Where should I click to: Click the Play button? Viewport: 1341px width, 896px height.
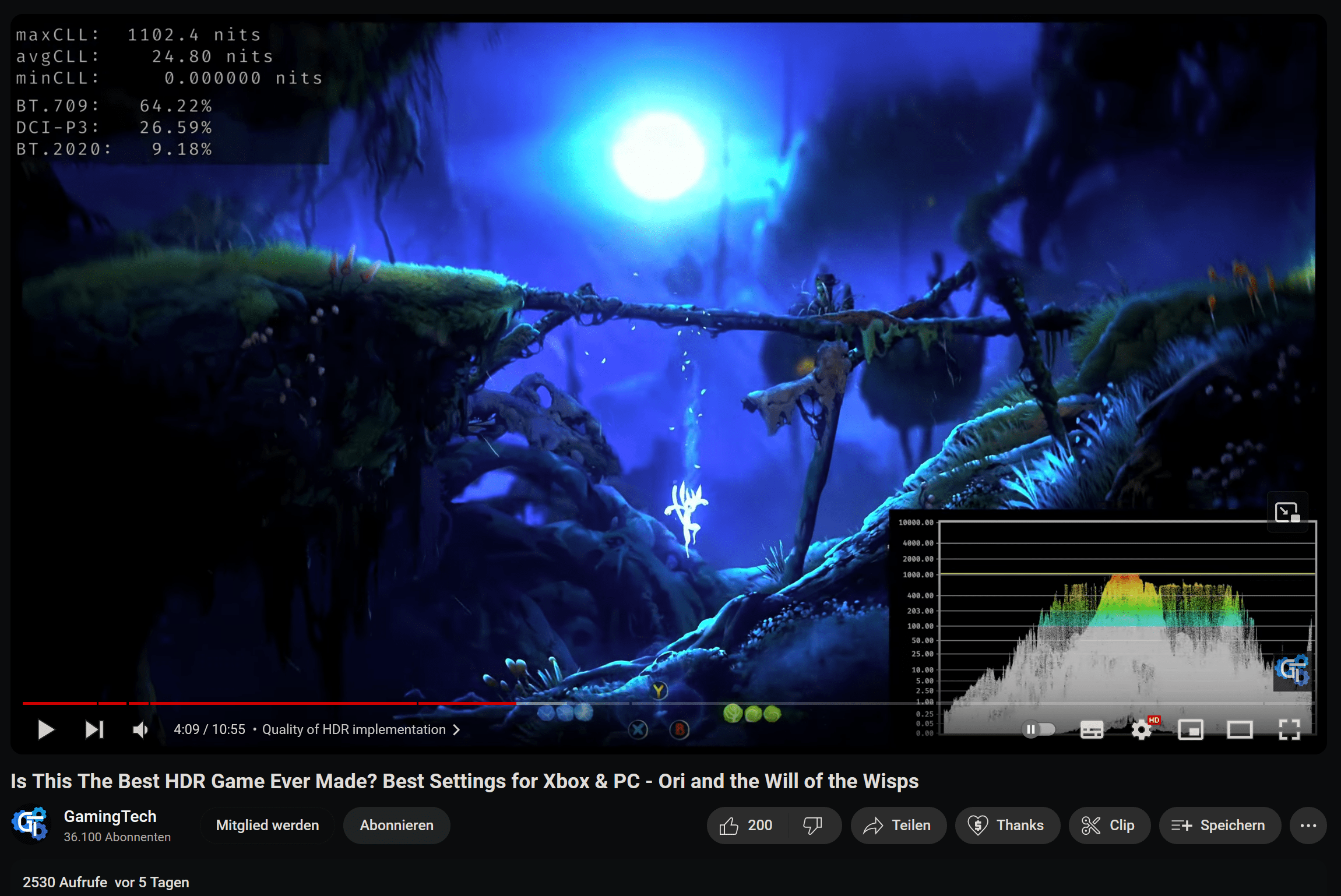pos(45,729)
